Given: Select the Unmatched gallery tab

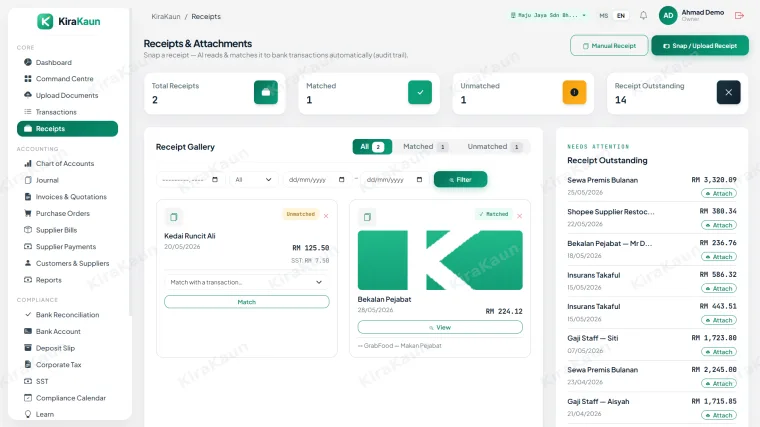Looking at the screenshot, I should click(x=494, y=146).
